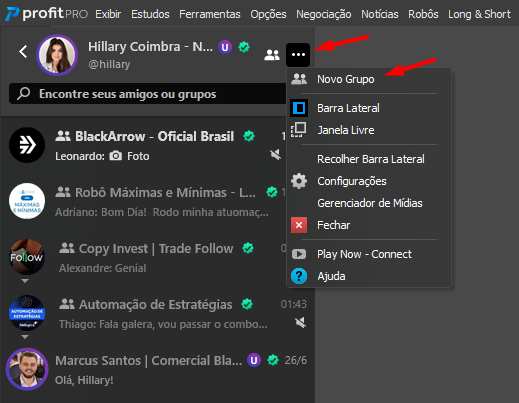
Task: Open Copy Invest Trade Follow avatar
Action: tap(27, 257)
